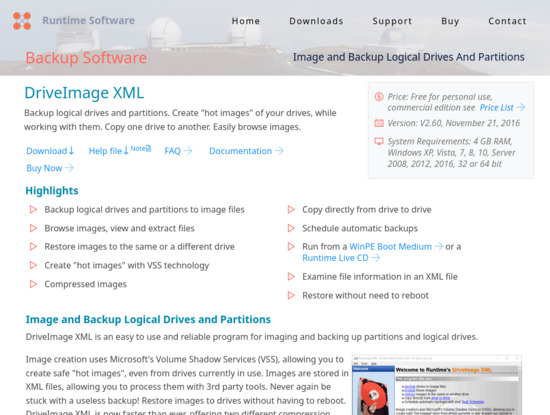The height and width of the screenshot is (415, 550).
Task: Click the monitor system requirements icon
Action: point(379,141)
